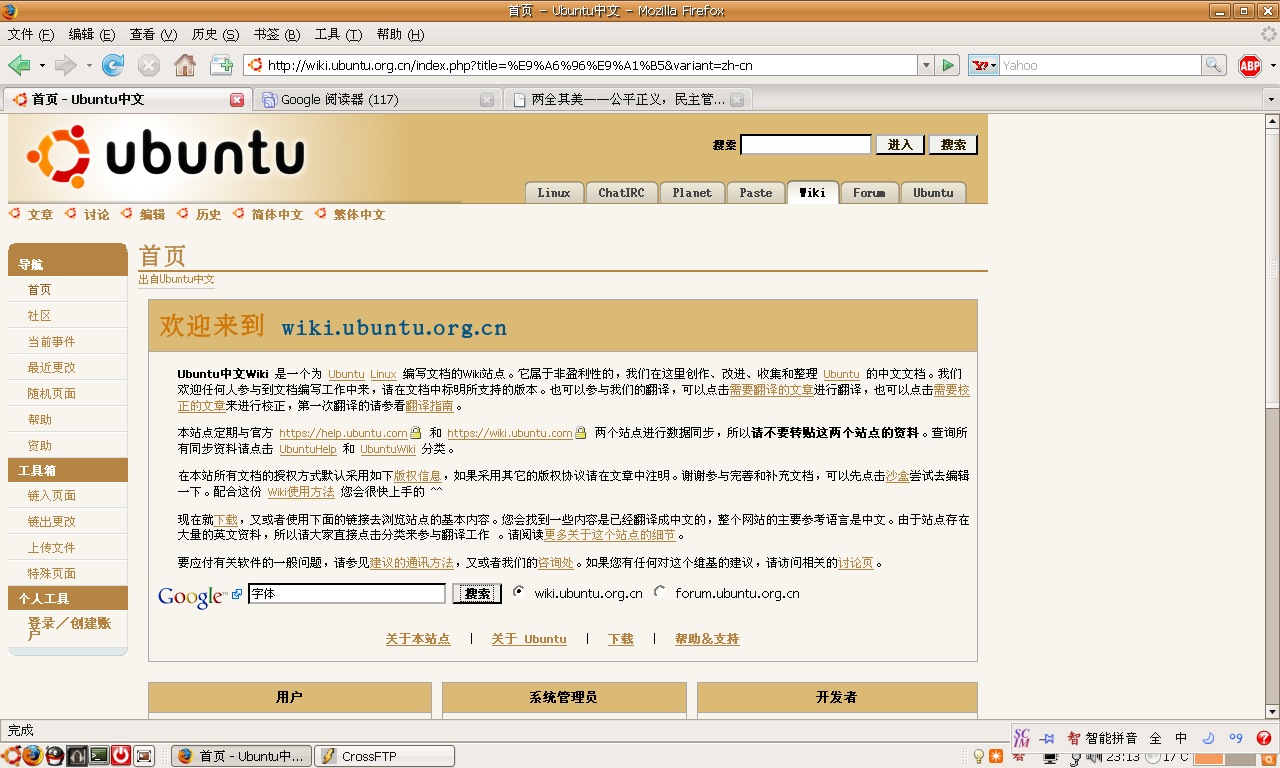Switch to the 简体中文 variant
The width and height of the screenshot is (1280, 768).
pos(277,214)
